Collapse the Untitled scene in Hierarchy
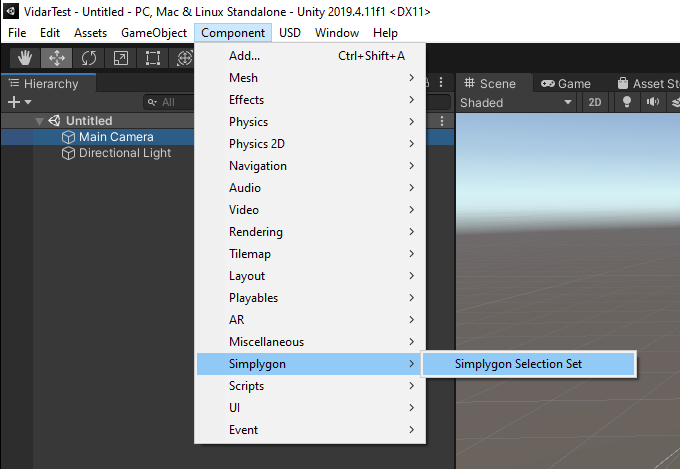 click(40, 121)
